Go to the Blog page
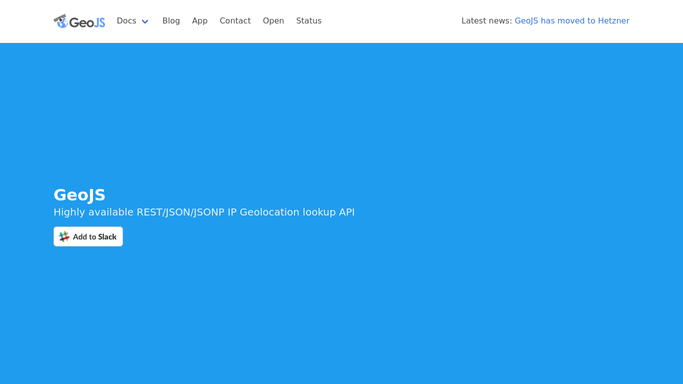This screenshot has width=683, height=384. point(171,21)
